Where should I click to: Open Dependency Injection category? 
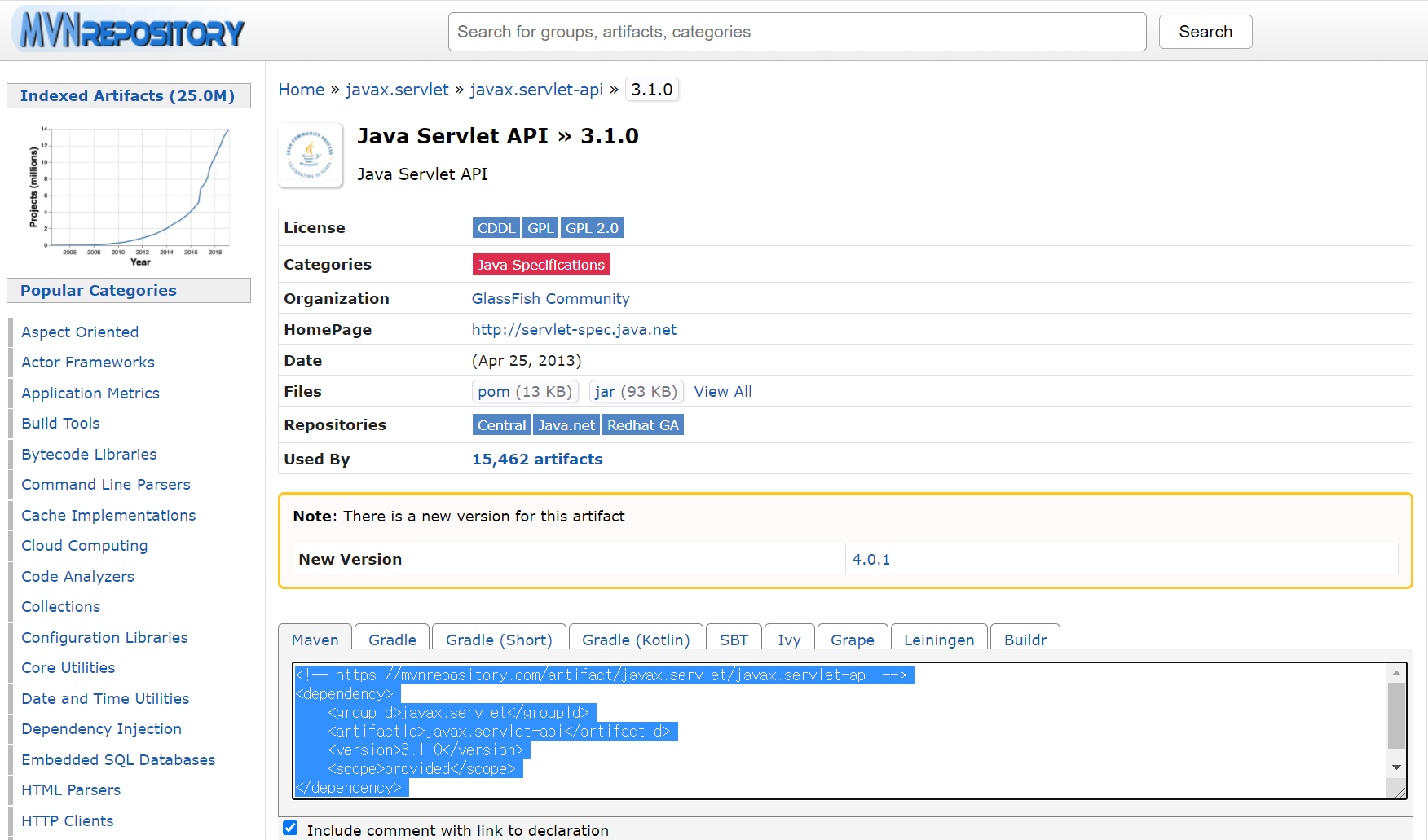[x=102, y=729]
